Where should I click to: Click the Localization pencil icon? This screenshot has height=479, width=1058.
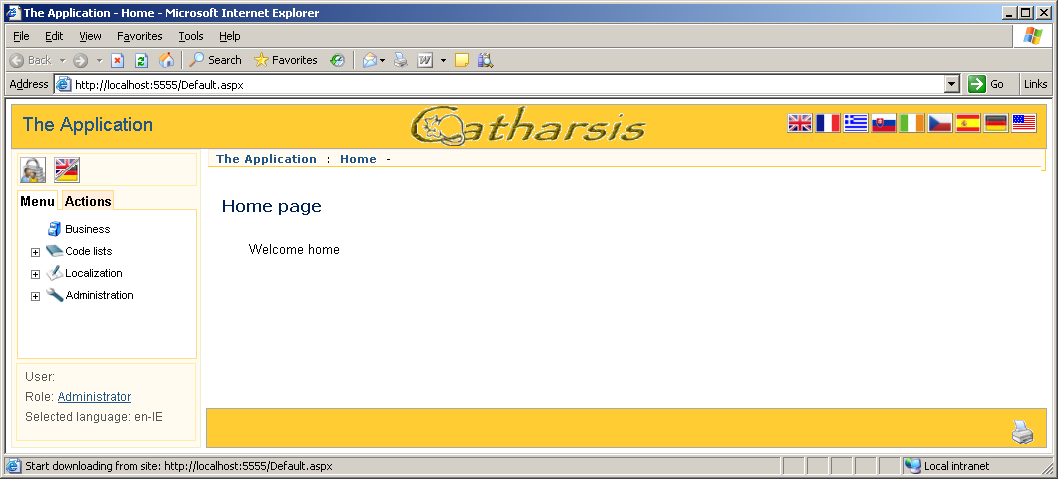coord(55,273)
